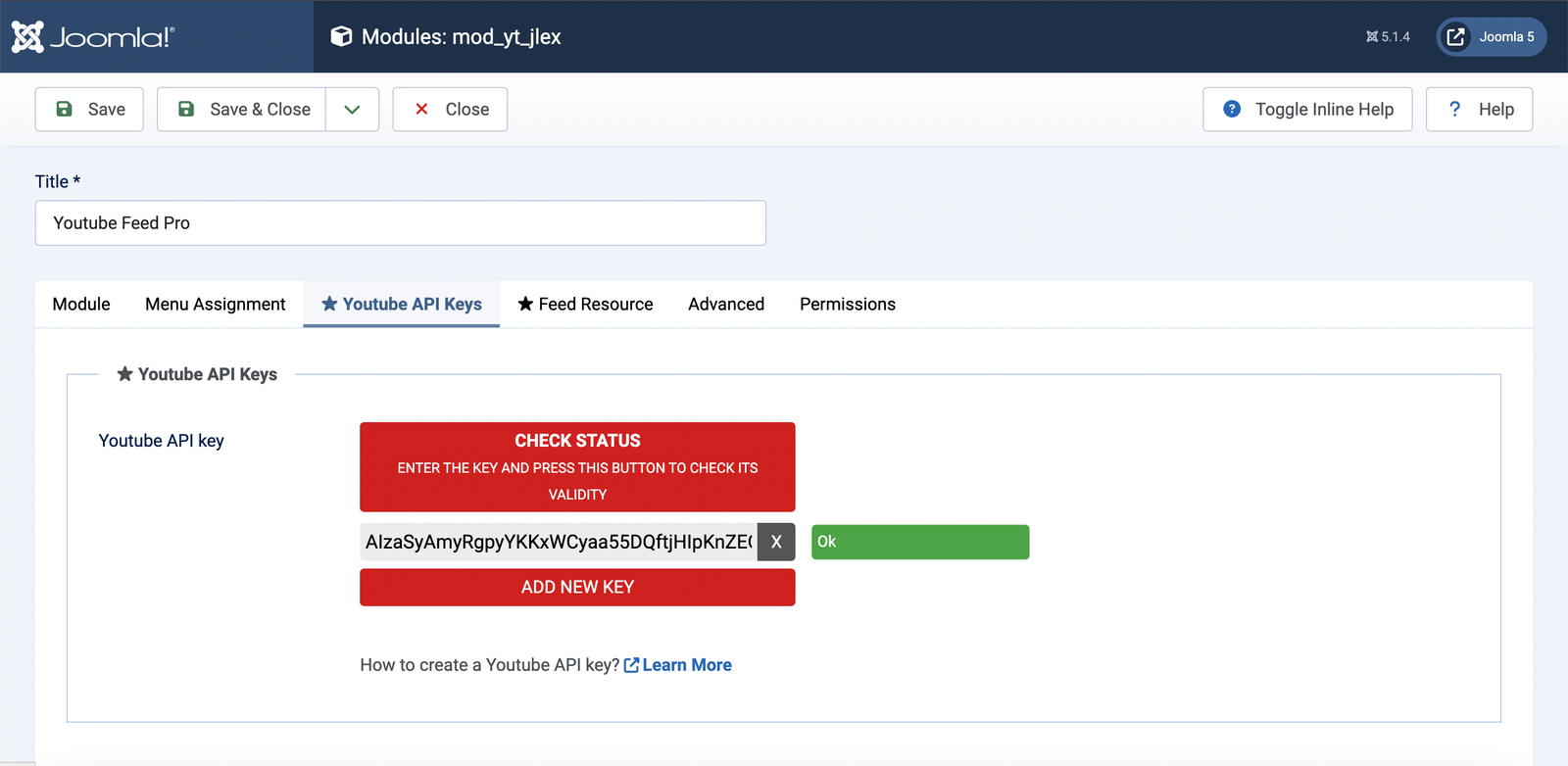Click the green Ok status bar
Image resolution: width=1568 pixels, height=766 pixels.
pos(920,542)
